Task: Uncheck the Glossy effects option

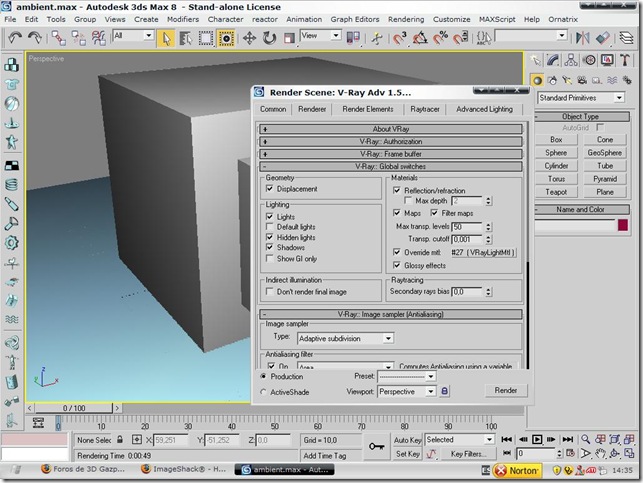Action: click(x=397, y=266)
